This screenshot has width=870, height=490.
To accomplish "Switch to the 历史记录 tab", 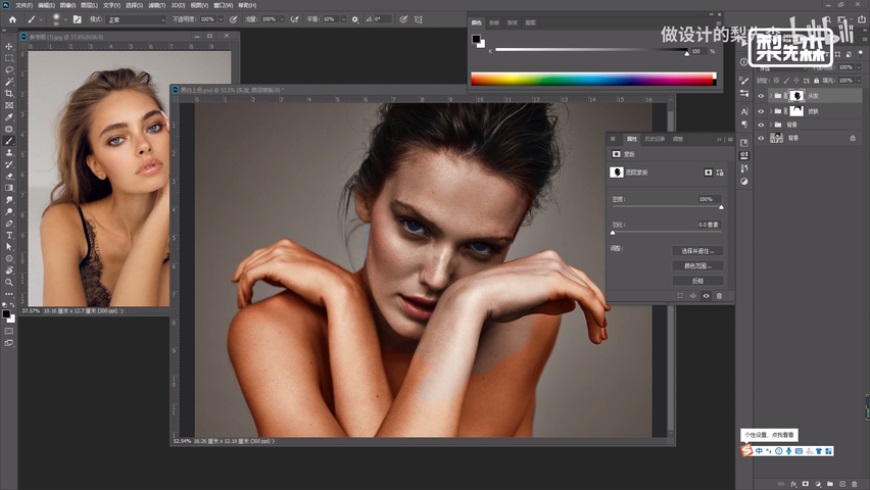I will (654, 139).
